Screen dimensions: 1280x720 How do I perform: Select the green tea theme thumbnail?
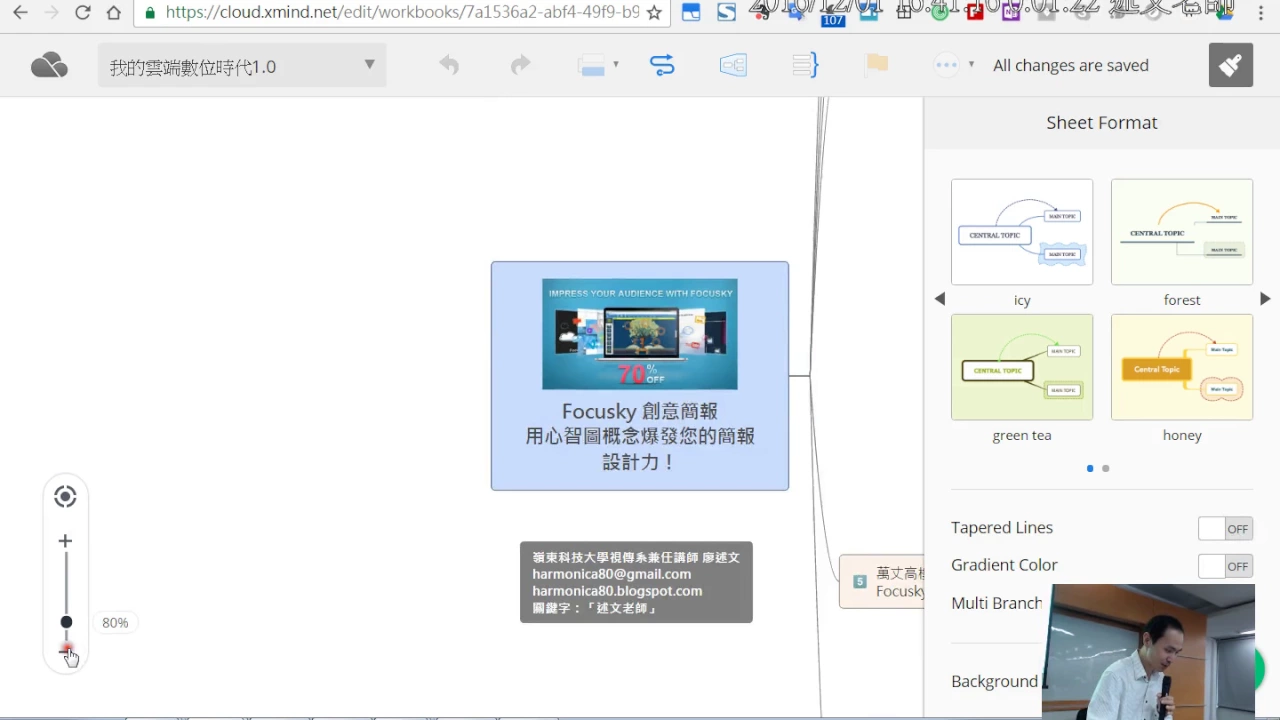tap(1022, 367)
